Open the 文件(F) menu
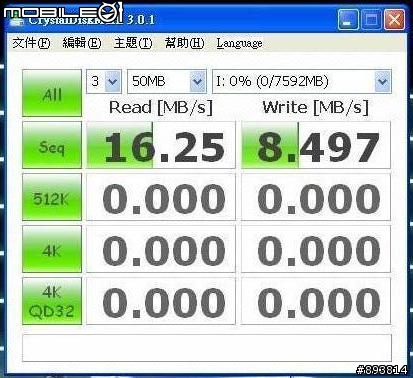This screenshot has width=413, height=378. click(x=31, y=43)
